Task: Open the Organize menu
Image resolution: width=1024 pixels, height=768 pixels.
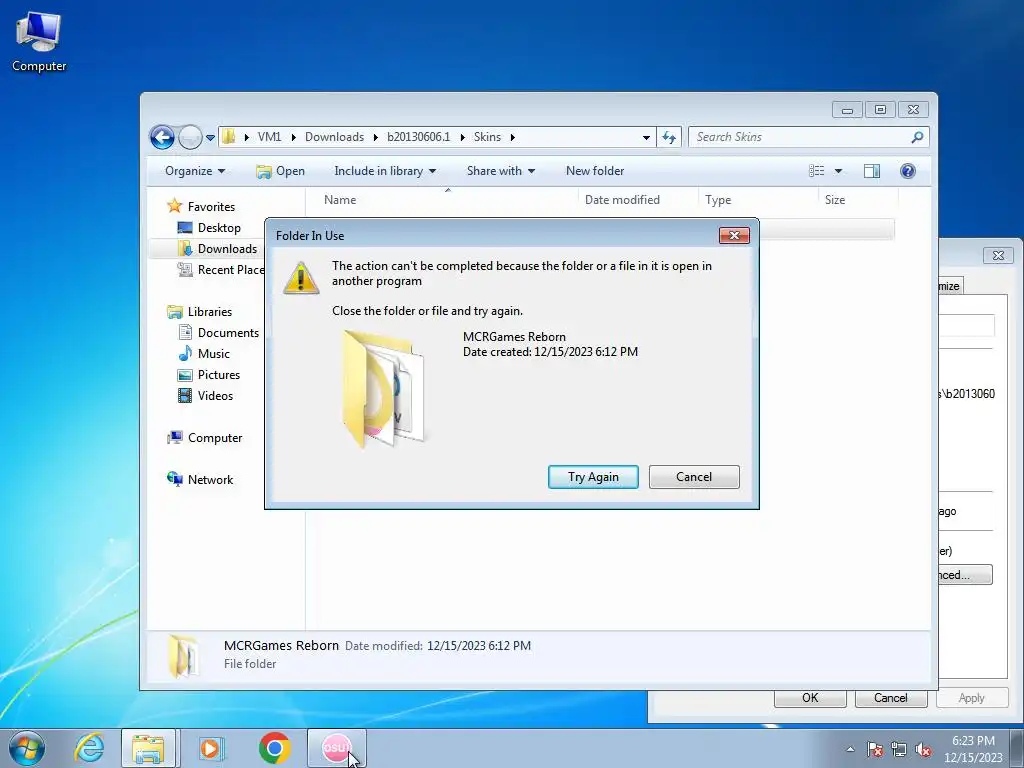Action: (195, 170)
